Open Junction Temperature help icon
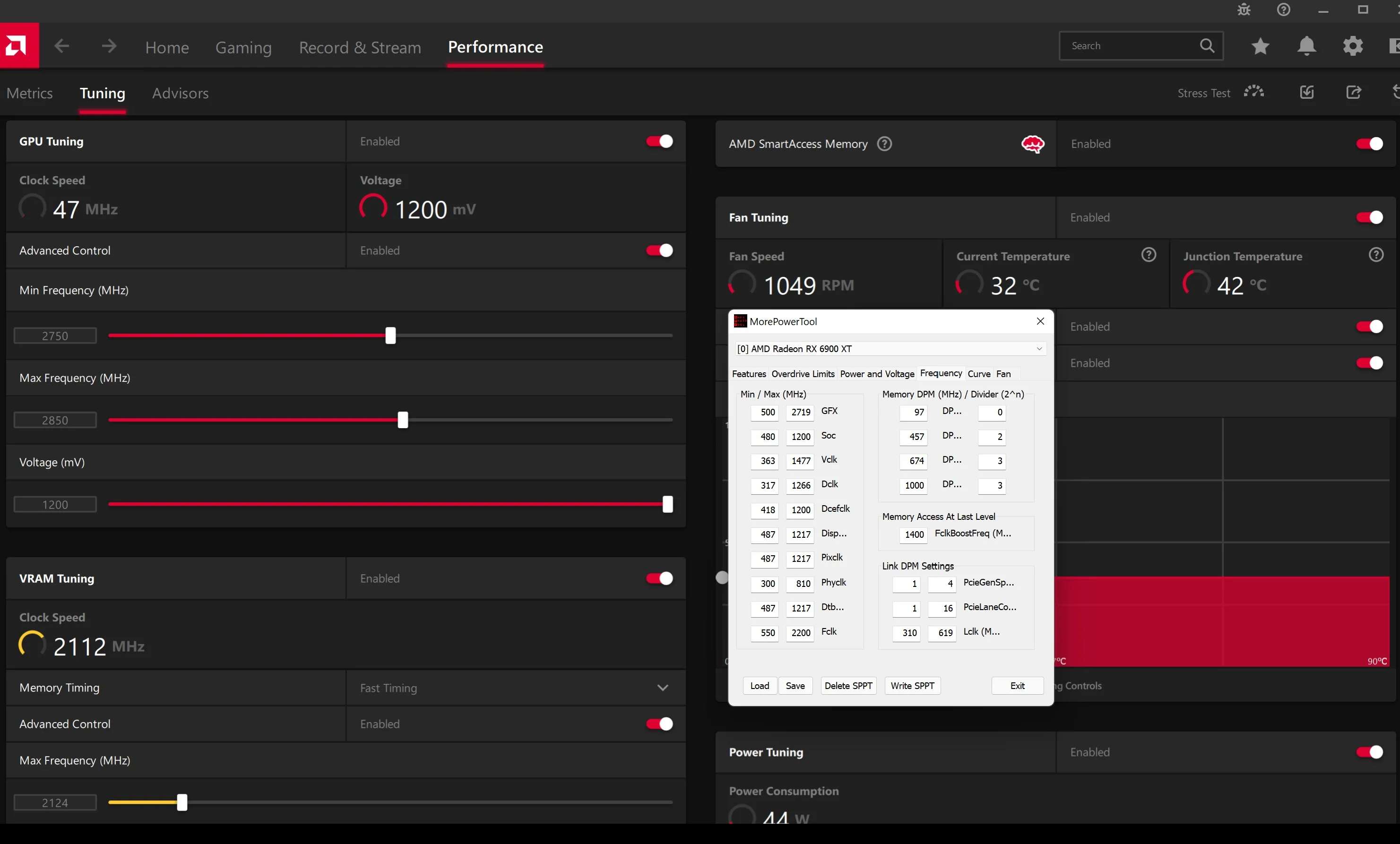1400x844 pixels. pos(1375,255)
